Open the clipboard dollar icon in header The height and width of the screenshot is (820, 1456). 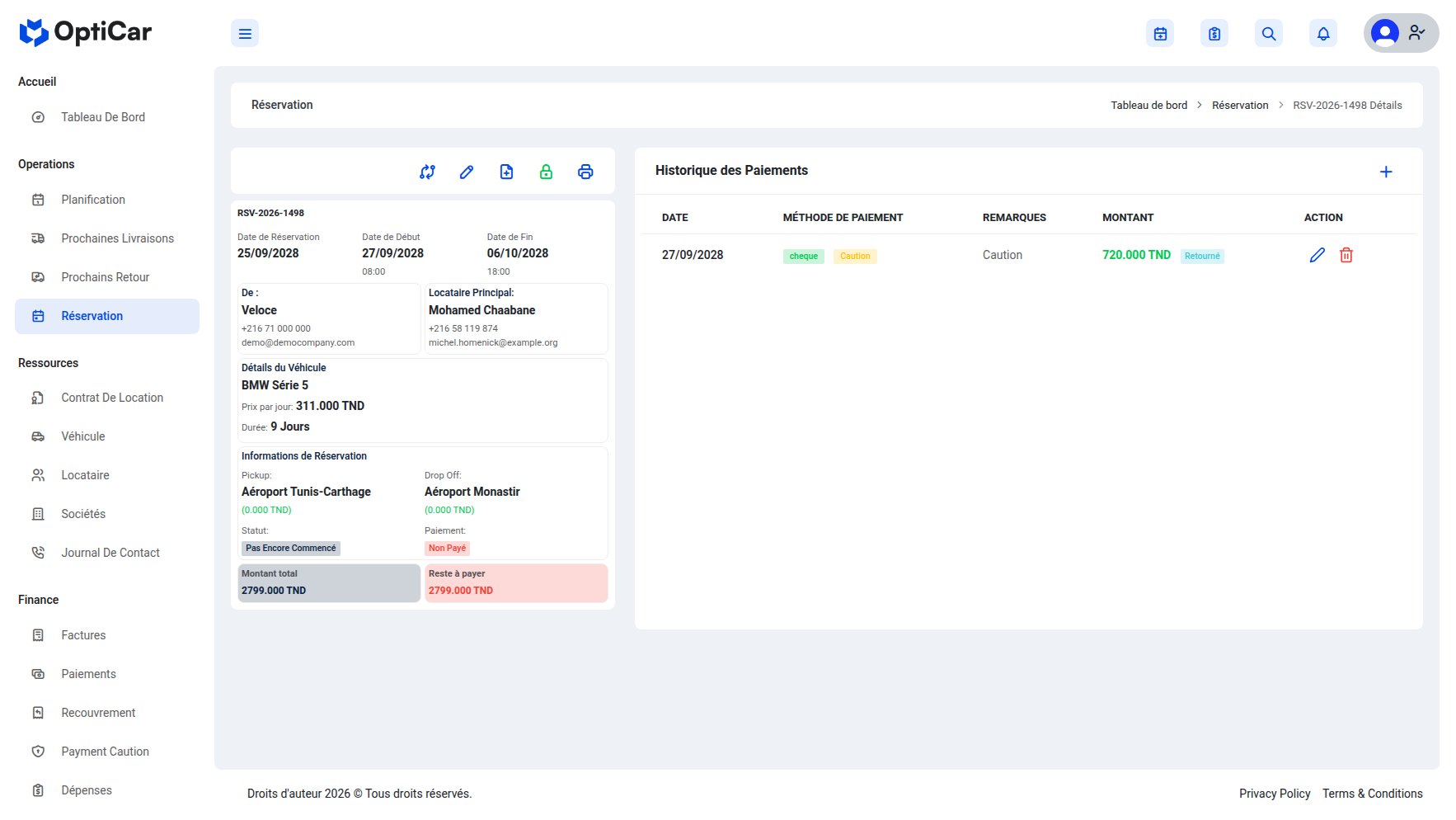point(1214,34)
